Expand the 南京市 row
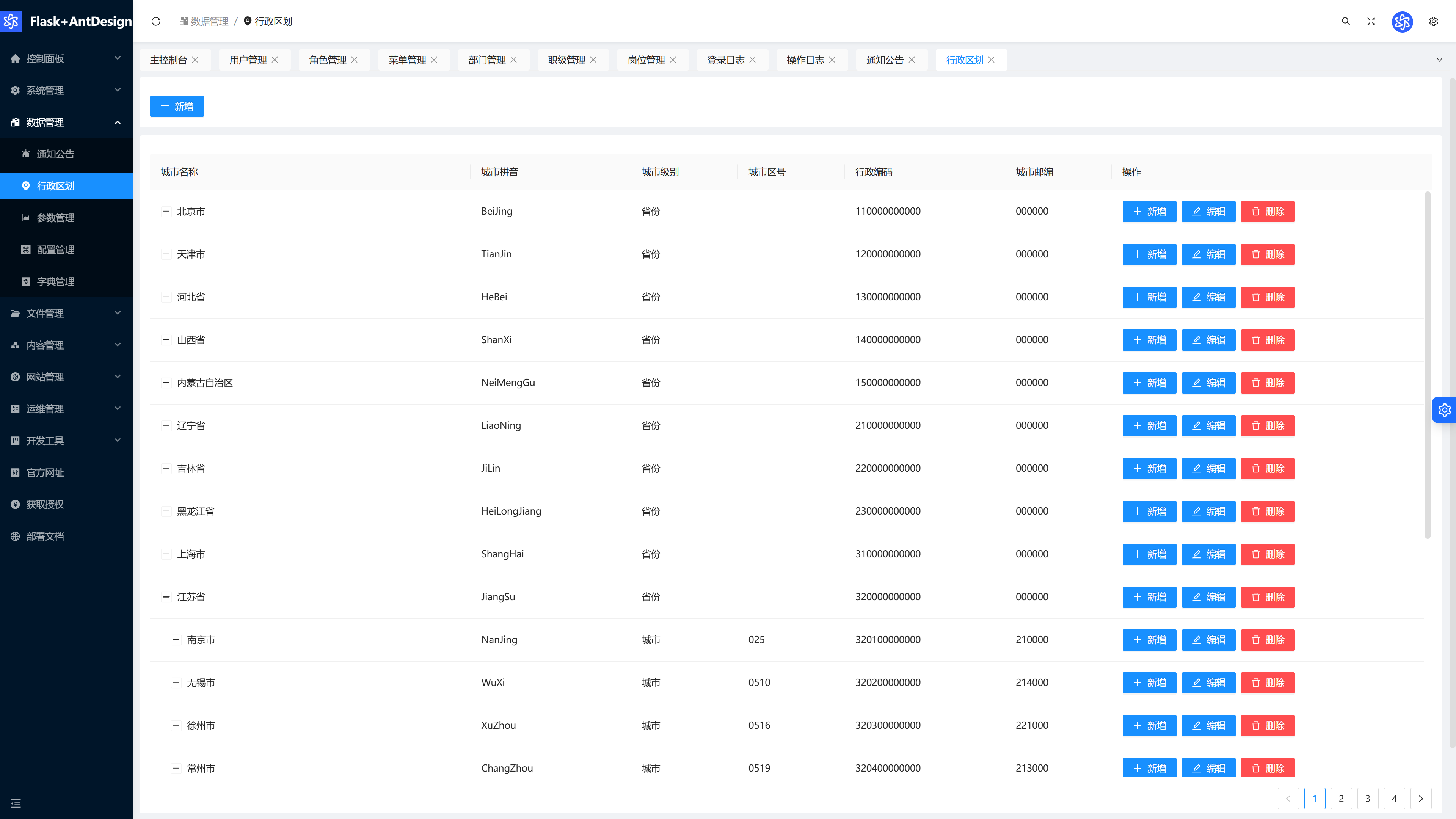The width and height of the screenshot is (1456, 819). click(x=176, y=640)
